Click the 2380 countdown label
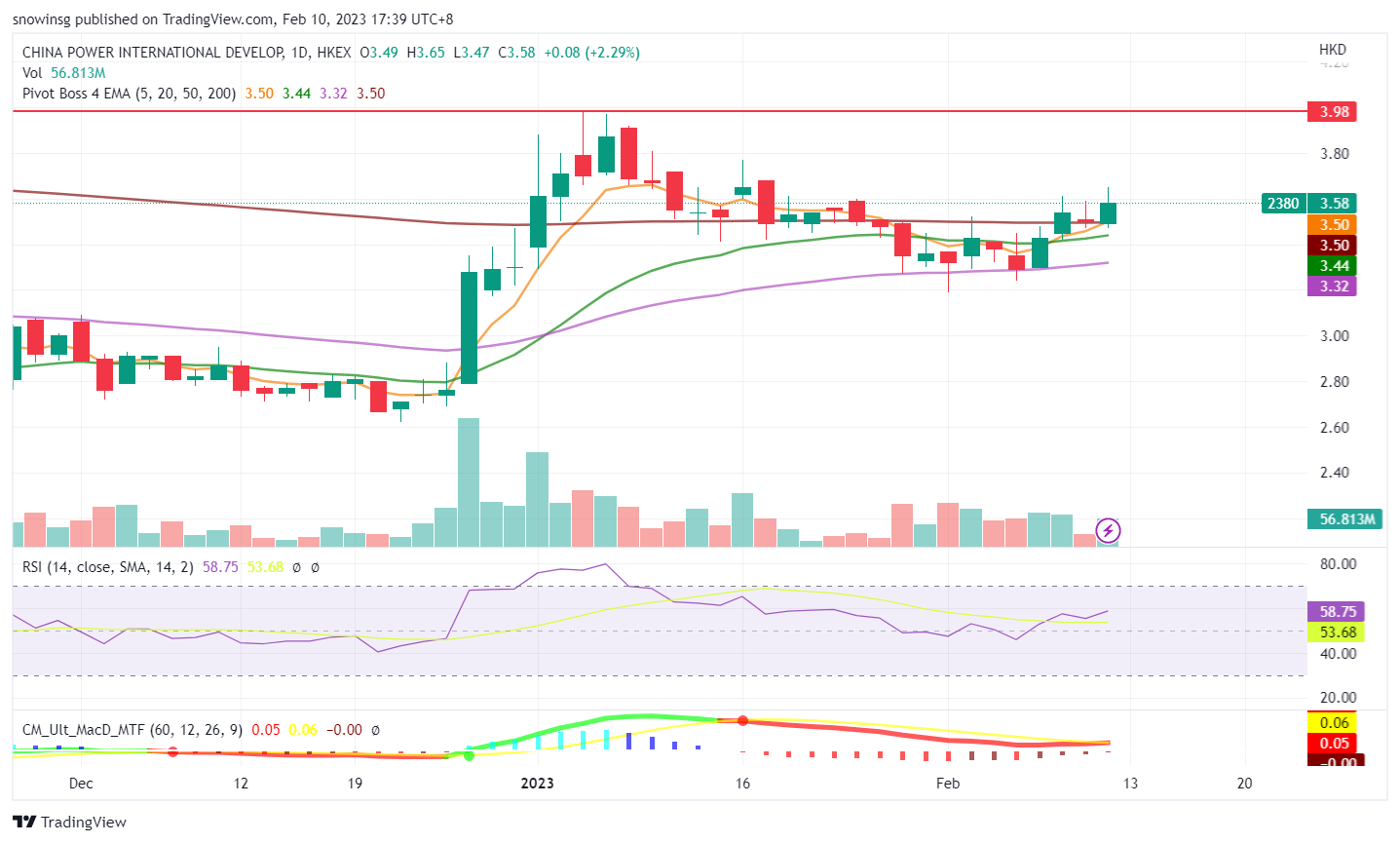 pos(1283,204)
